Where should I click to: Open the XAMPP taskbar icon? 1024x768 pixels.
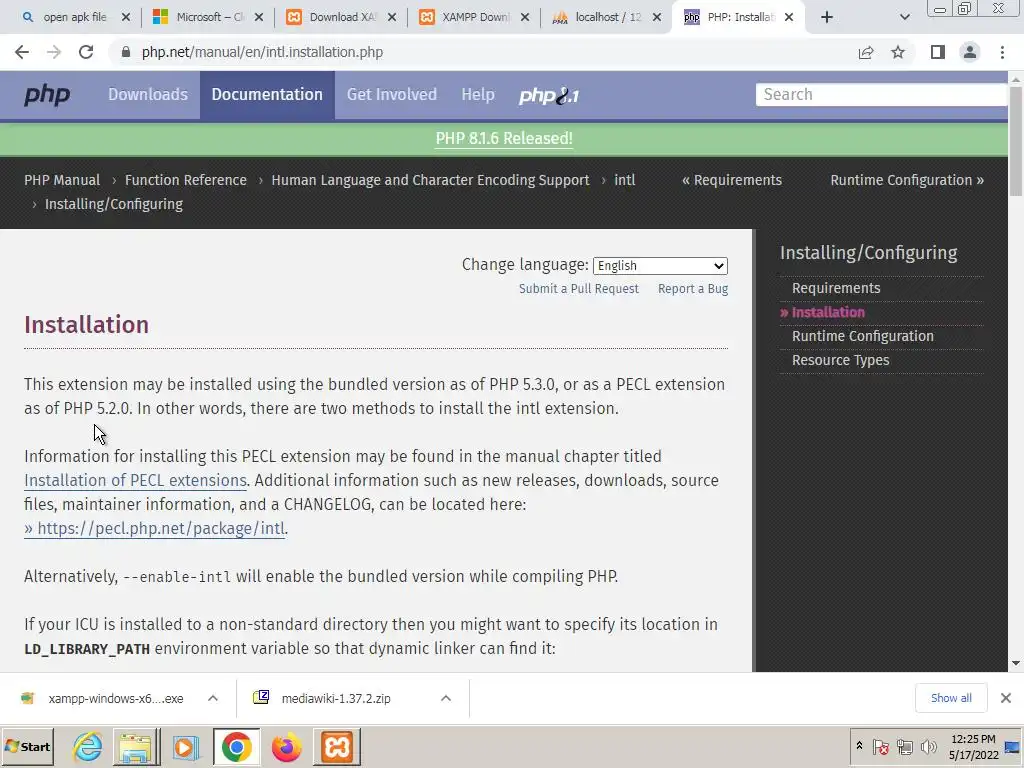(337, 747)
